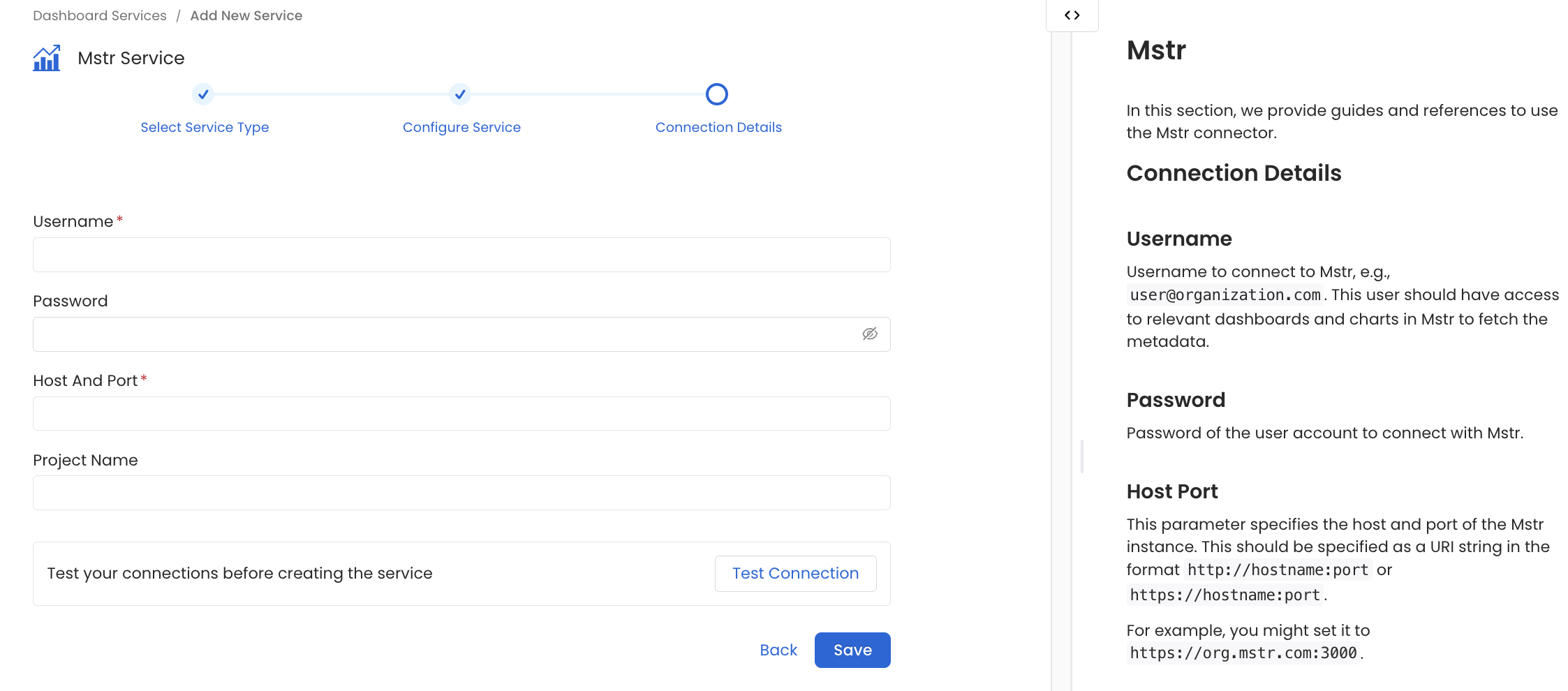The image size is (1568, 691).
Task: Reveal the password using the eye icon
Action: tap(870, 334)
